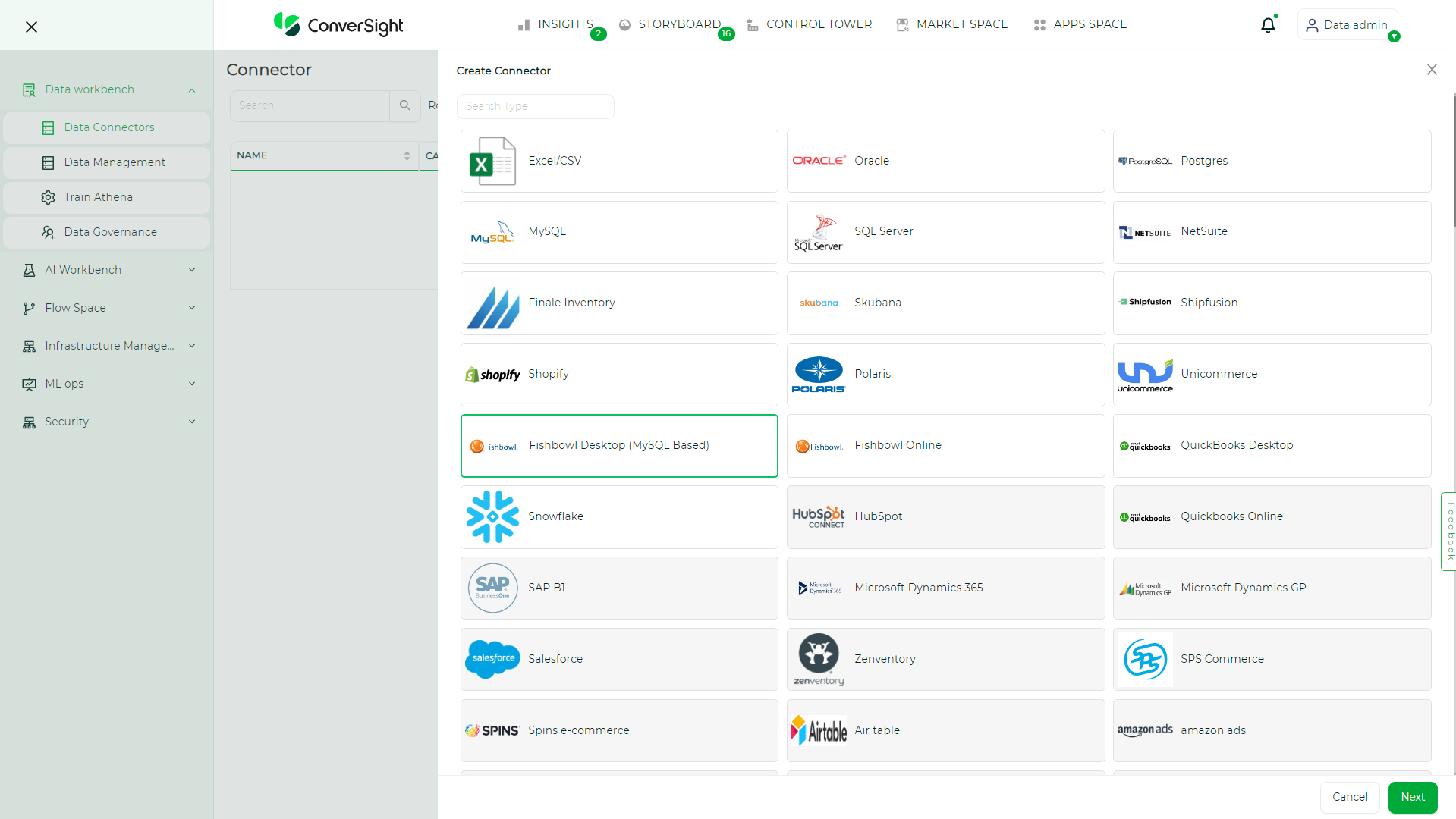Click the Next button
Image resolution: width=1456 pixels, height=819 pixels.
coord(1412,797)
